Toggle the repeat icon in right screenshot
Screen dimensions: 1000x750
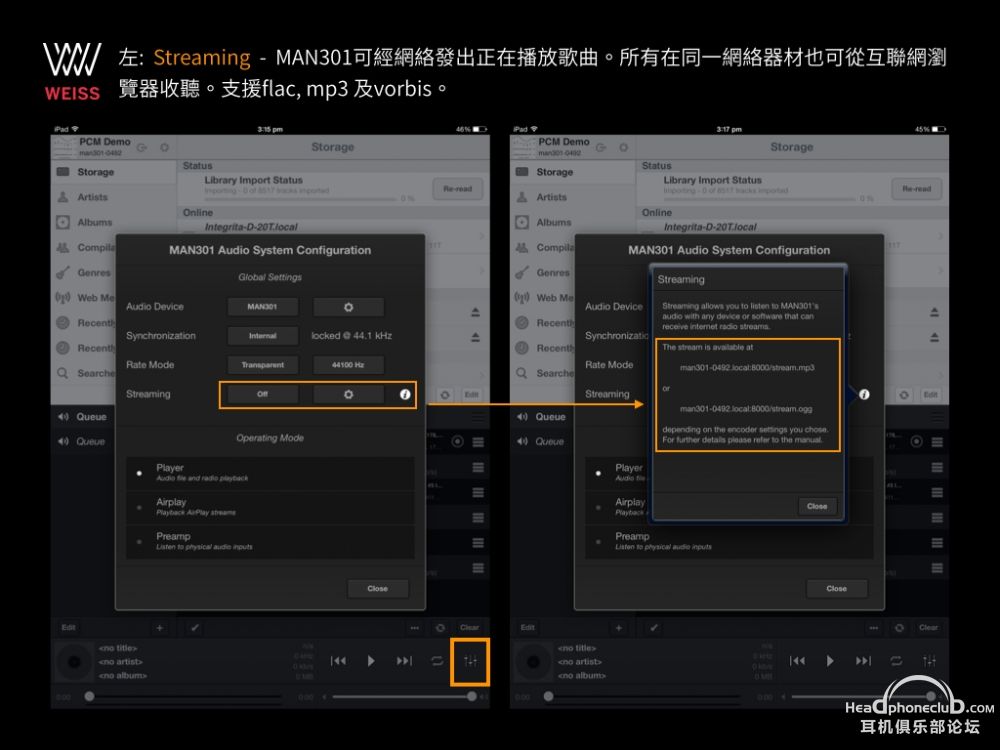896,661
